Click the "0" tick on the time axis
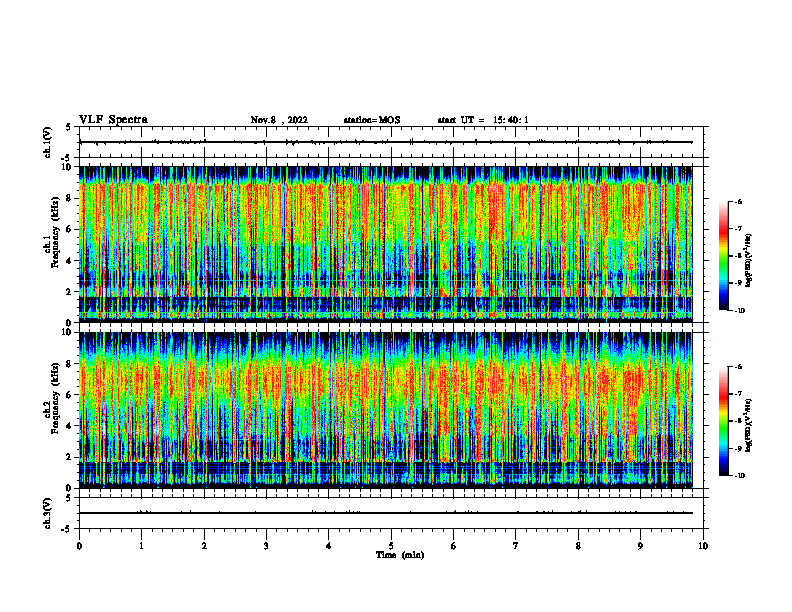This screenshot has width=792, height=612. pos(79,546)
